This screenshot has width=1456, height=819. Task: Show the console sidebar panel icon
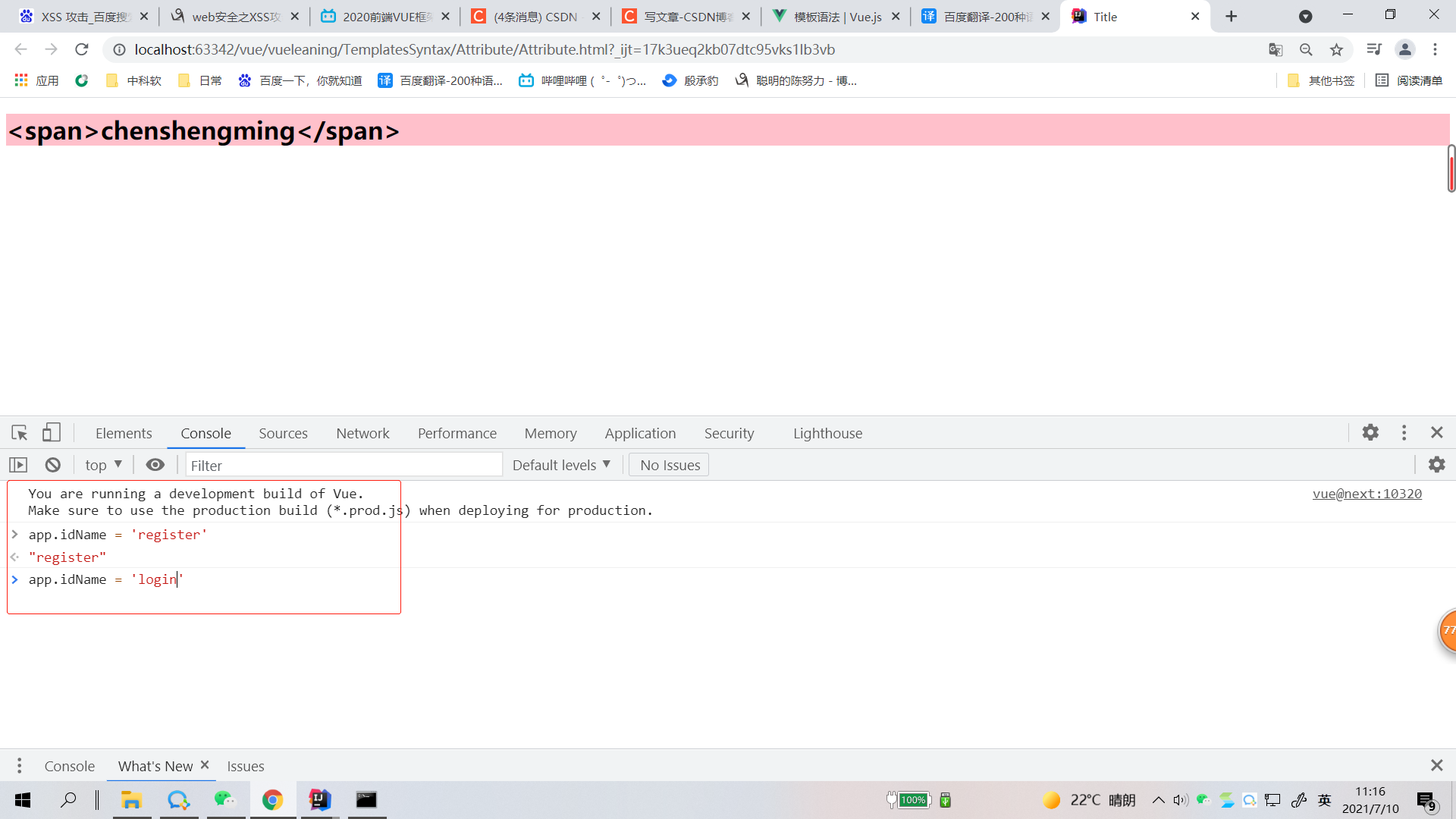[18, 465]
